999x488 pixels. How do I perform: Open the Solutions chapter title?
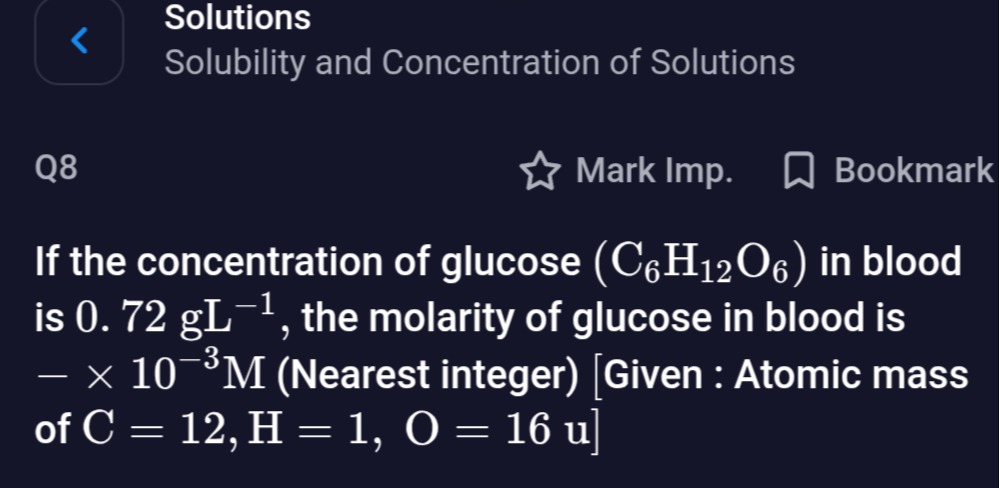[x=238, y=18]
